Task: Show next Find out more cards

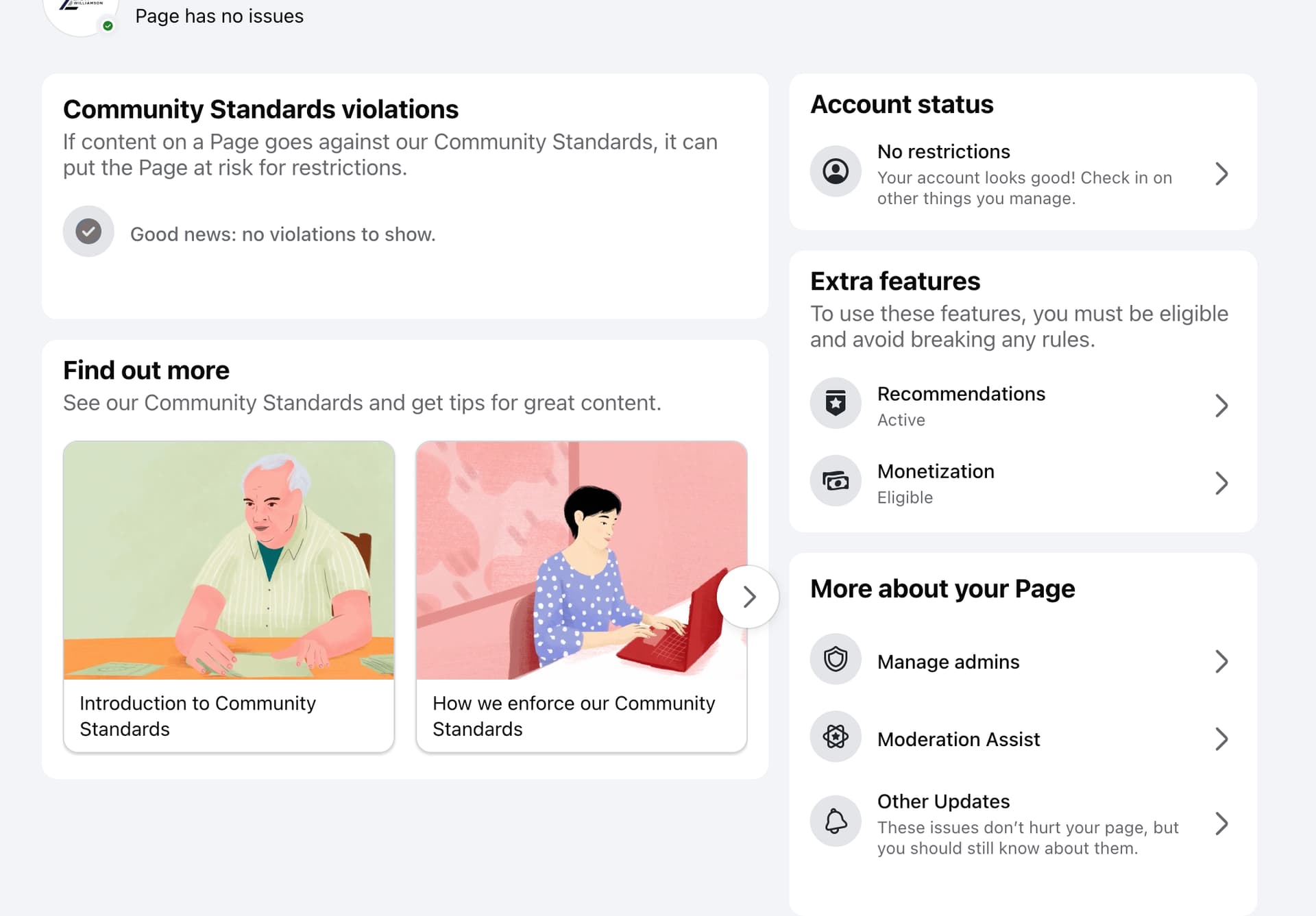Action: pos(748,597)
